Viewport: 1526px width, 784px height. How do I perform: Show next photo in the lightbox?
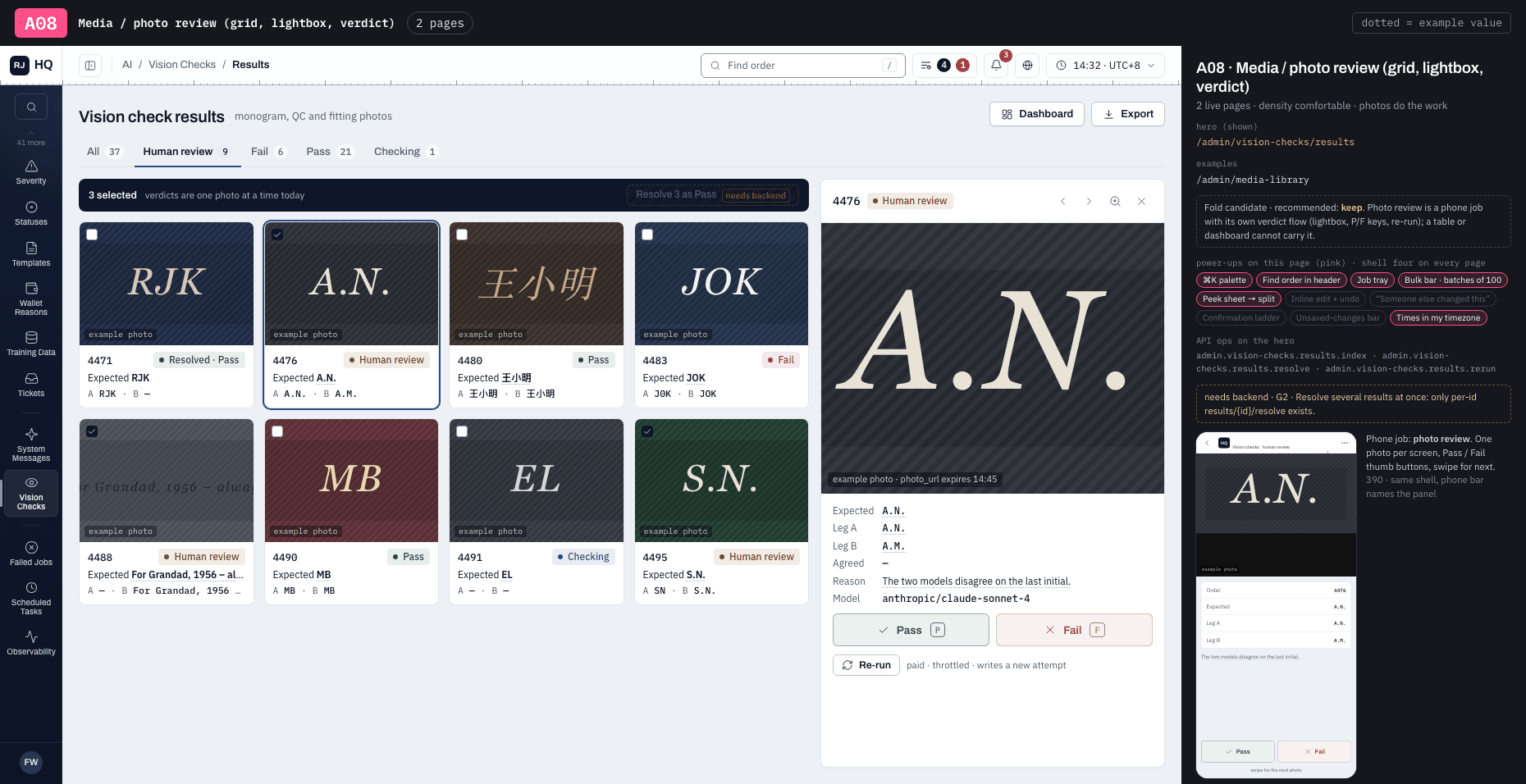coord(1089,201)
